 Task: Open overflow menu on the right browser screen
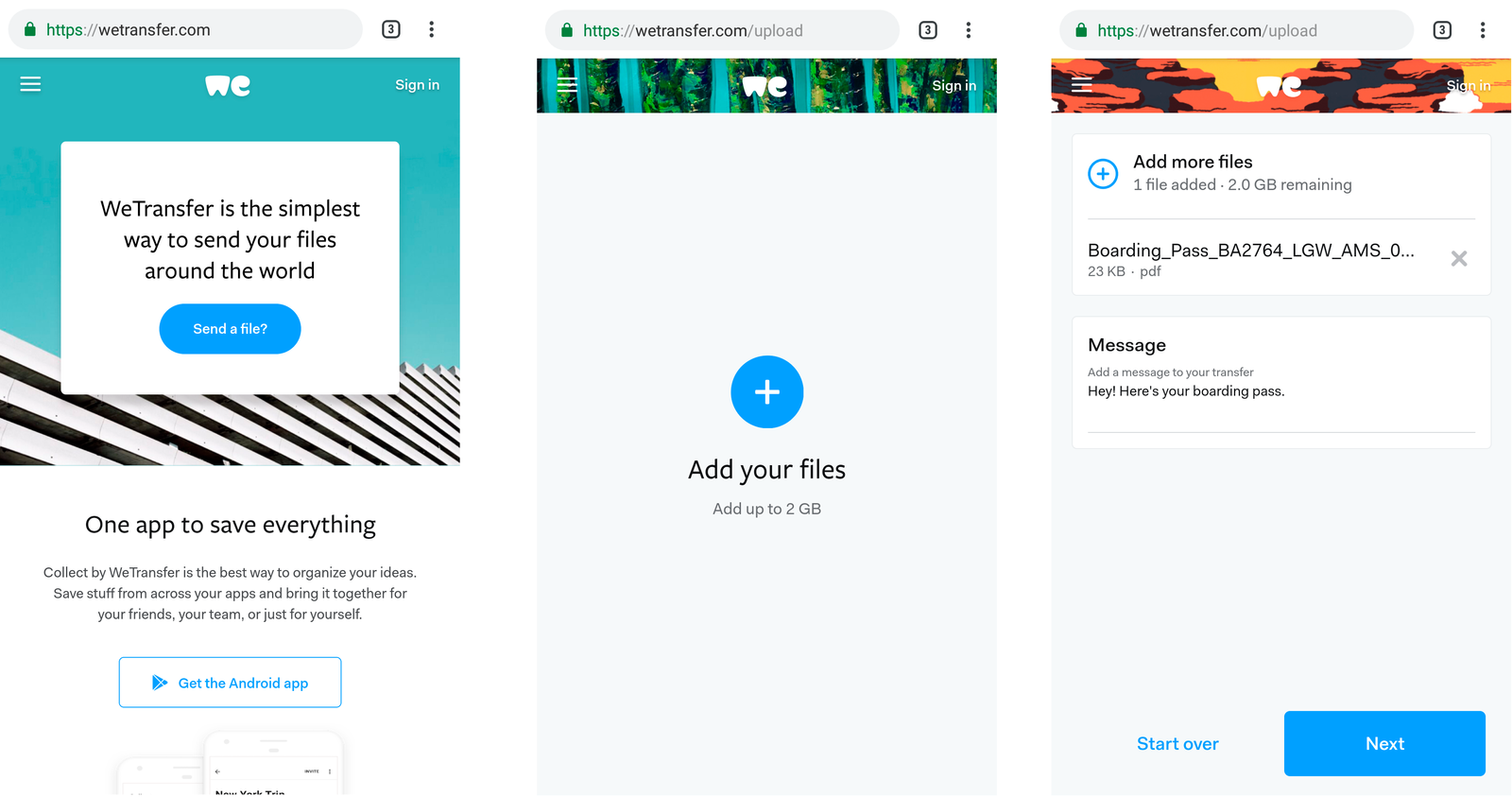coord(1483,30)
